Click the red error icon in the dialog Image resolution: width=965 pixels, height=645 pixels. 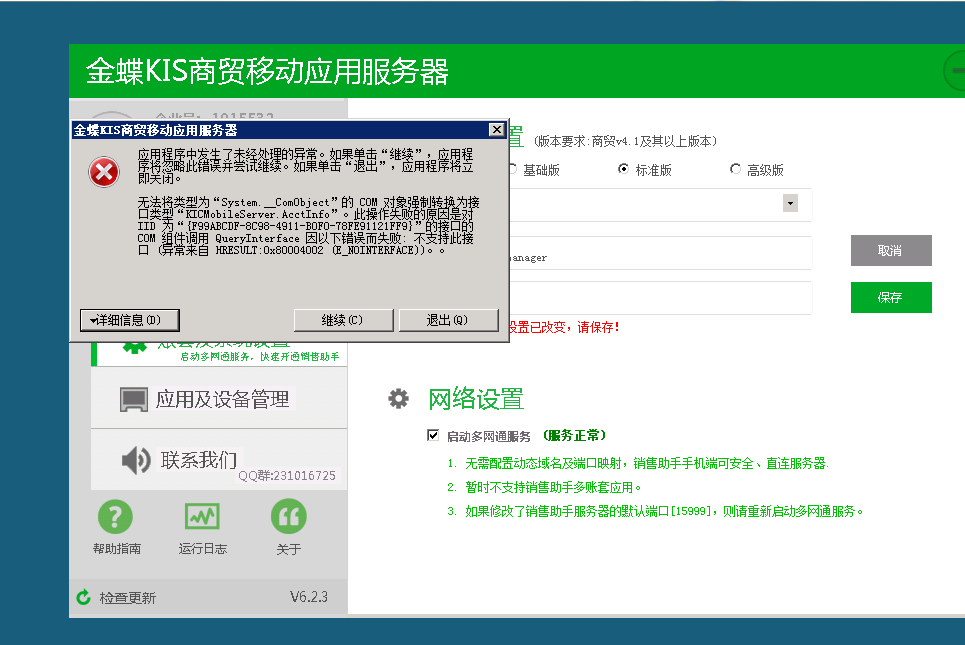(104, 172)
